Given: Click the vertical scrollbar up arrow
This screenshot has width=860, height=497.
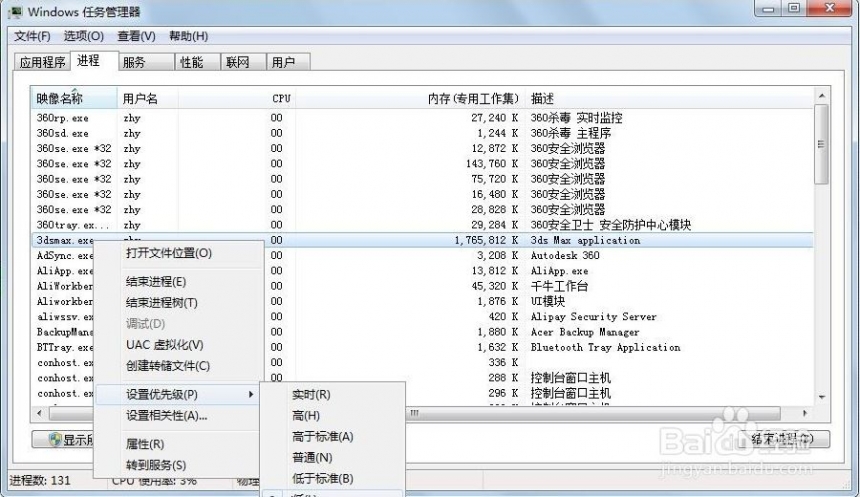Looking at the screenshot, I should (822, 96).
